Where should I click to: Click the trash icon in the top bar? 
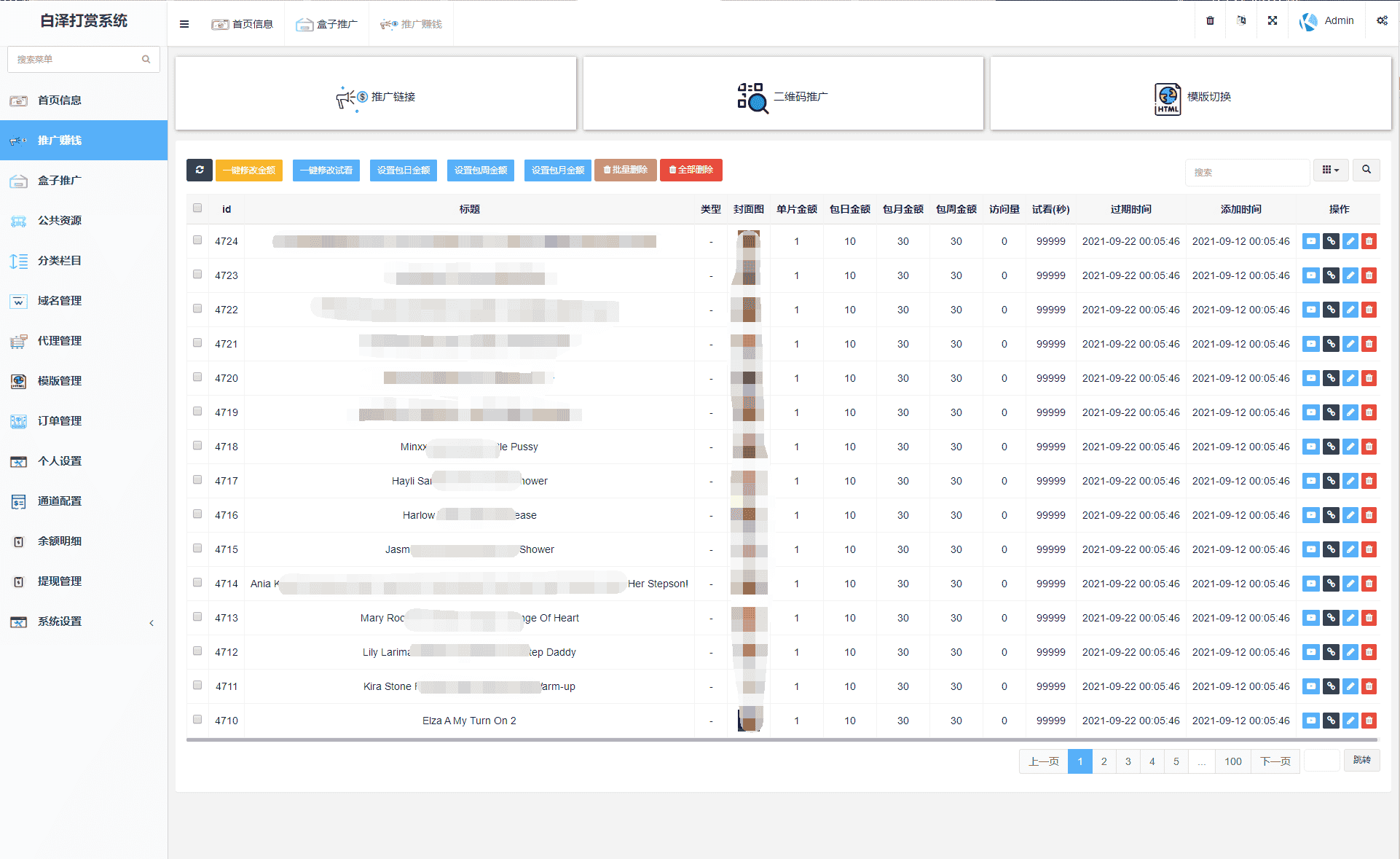pos(1210,21)
